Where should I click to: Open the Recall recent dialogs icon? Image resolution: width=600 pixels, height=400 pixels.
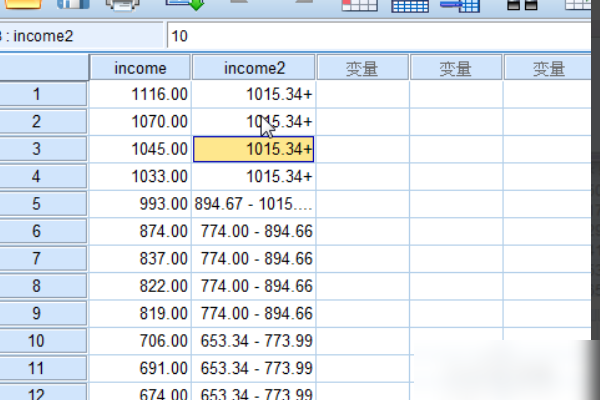[x=184, y=5]
